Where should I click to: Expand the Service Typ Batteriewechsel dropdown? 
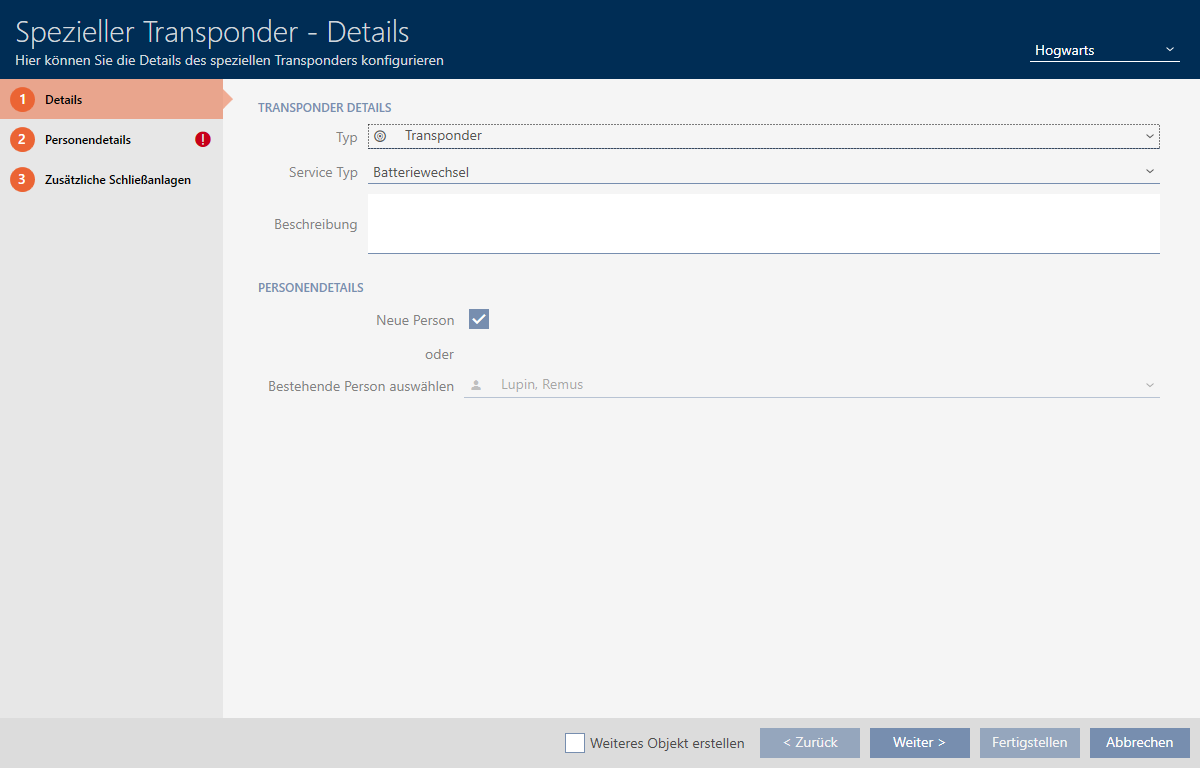coord(763,172)
